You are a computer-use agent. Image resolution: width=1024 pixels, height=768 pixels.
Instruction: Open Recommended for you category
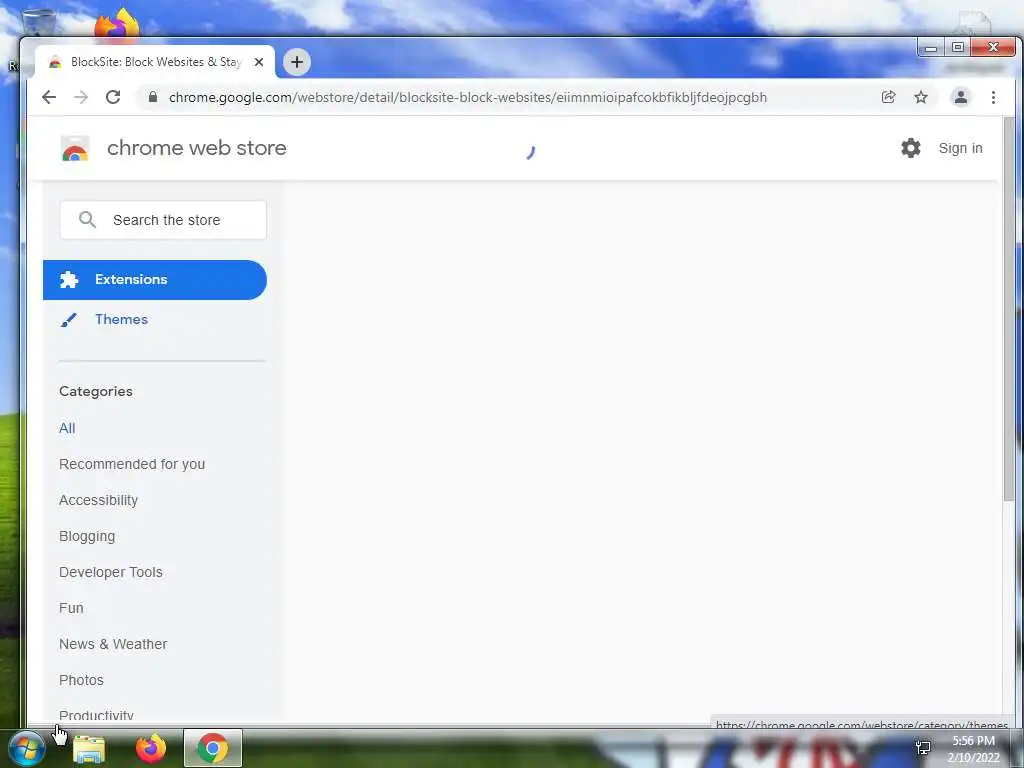[132, 464]
